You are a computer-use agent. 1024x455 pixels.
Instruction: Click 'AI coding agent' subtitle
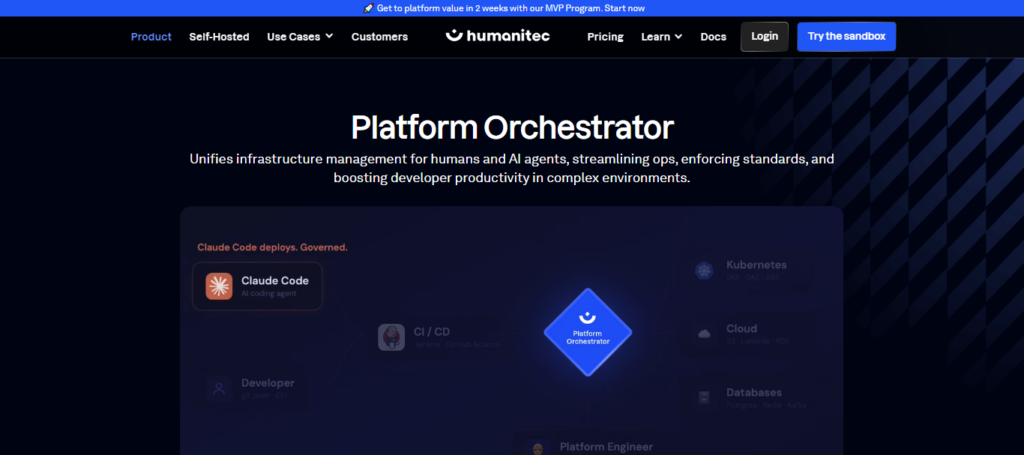pyautogui.click(x=269, y=294)
